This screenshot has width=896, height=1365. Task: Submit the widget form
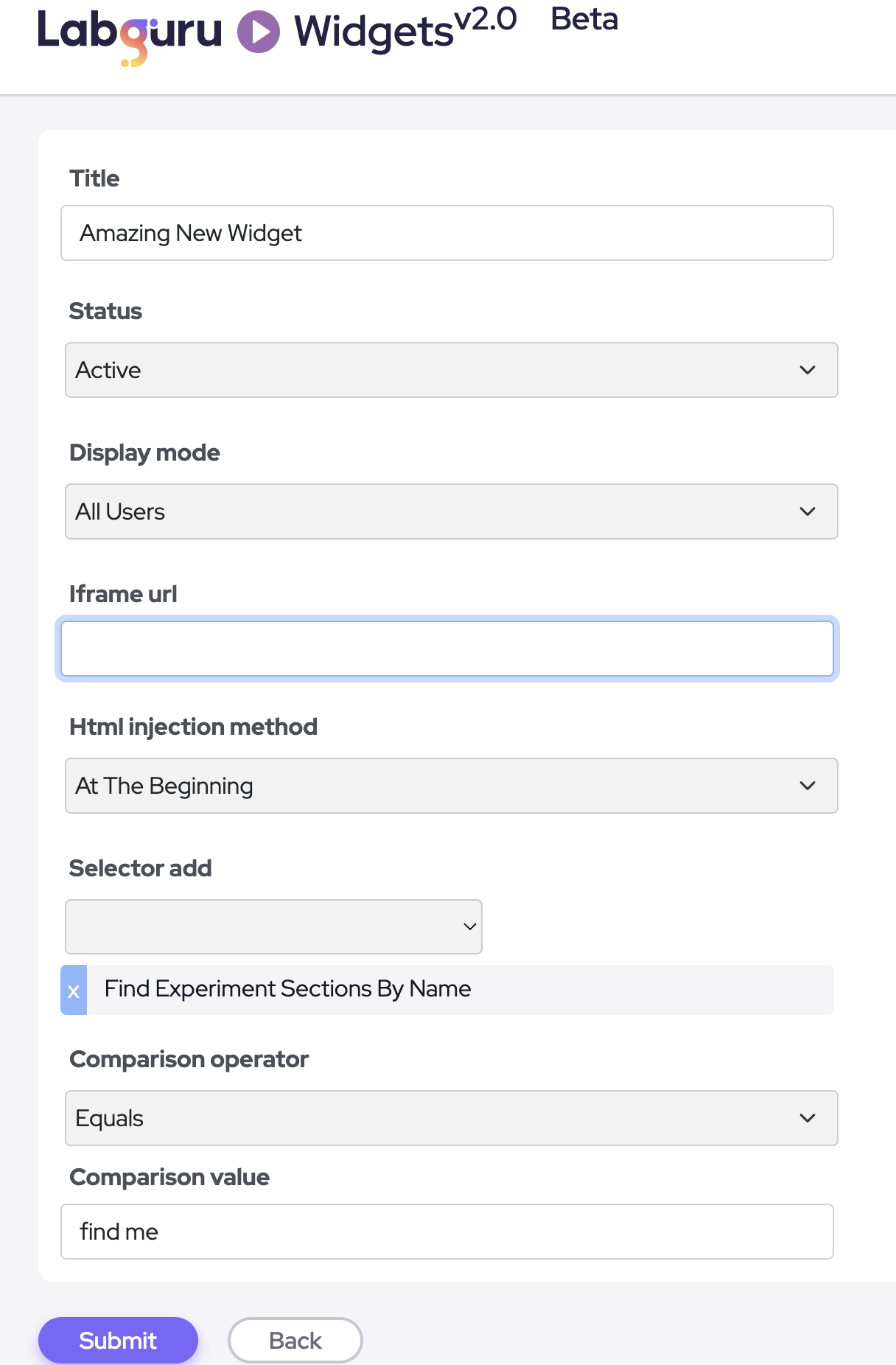pos(118,1340)
